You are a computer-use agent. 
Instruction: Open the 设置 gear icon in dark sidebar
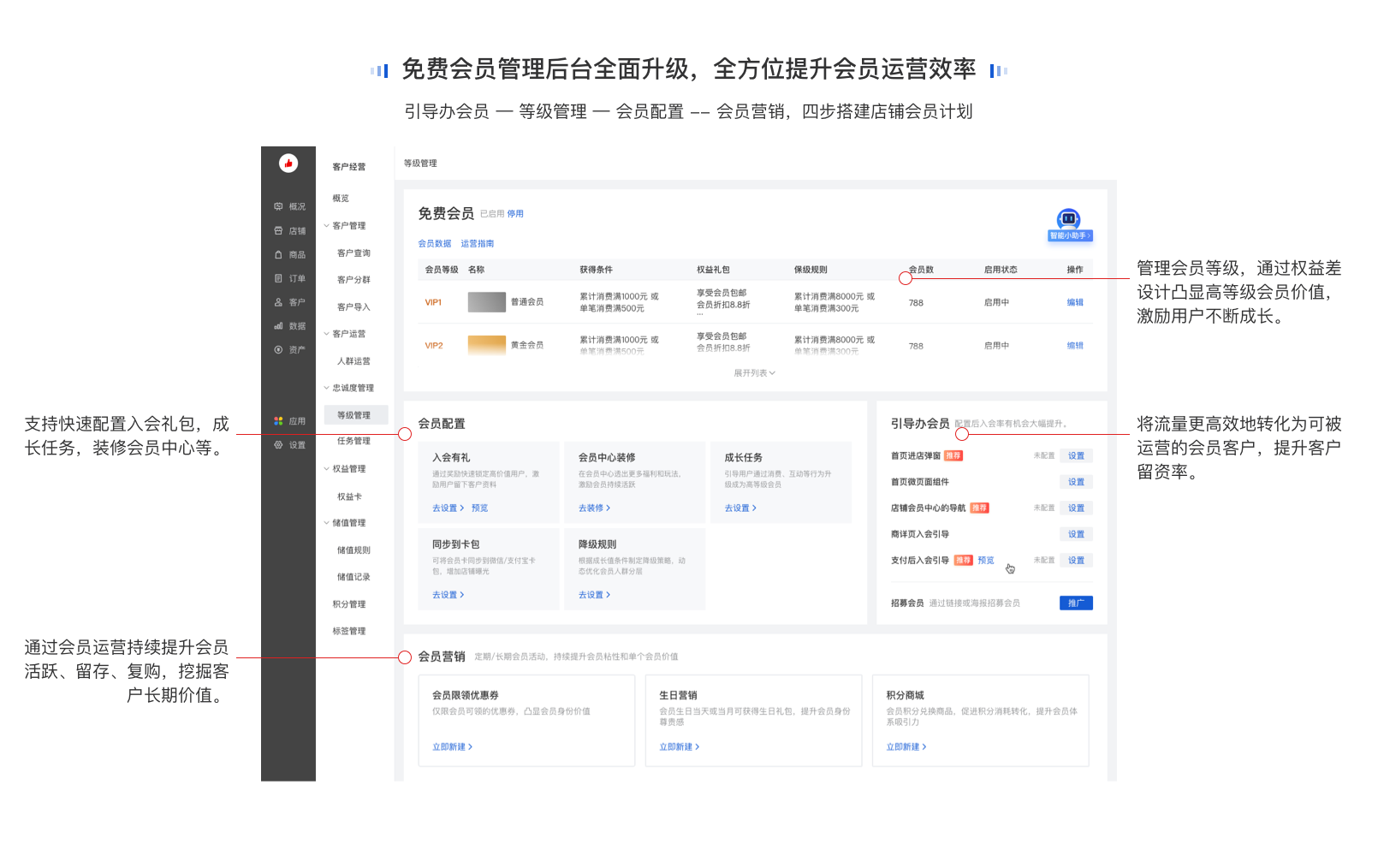pos(278,445)
